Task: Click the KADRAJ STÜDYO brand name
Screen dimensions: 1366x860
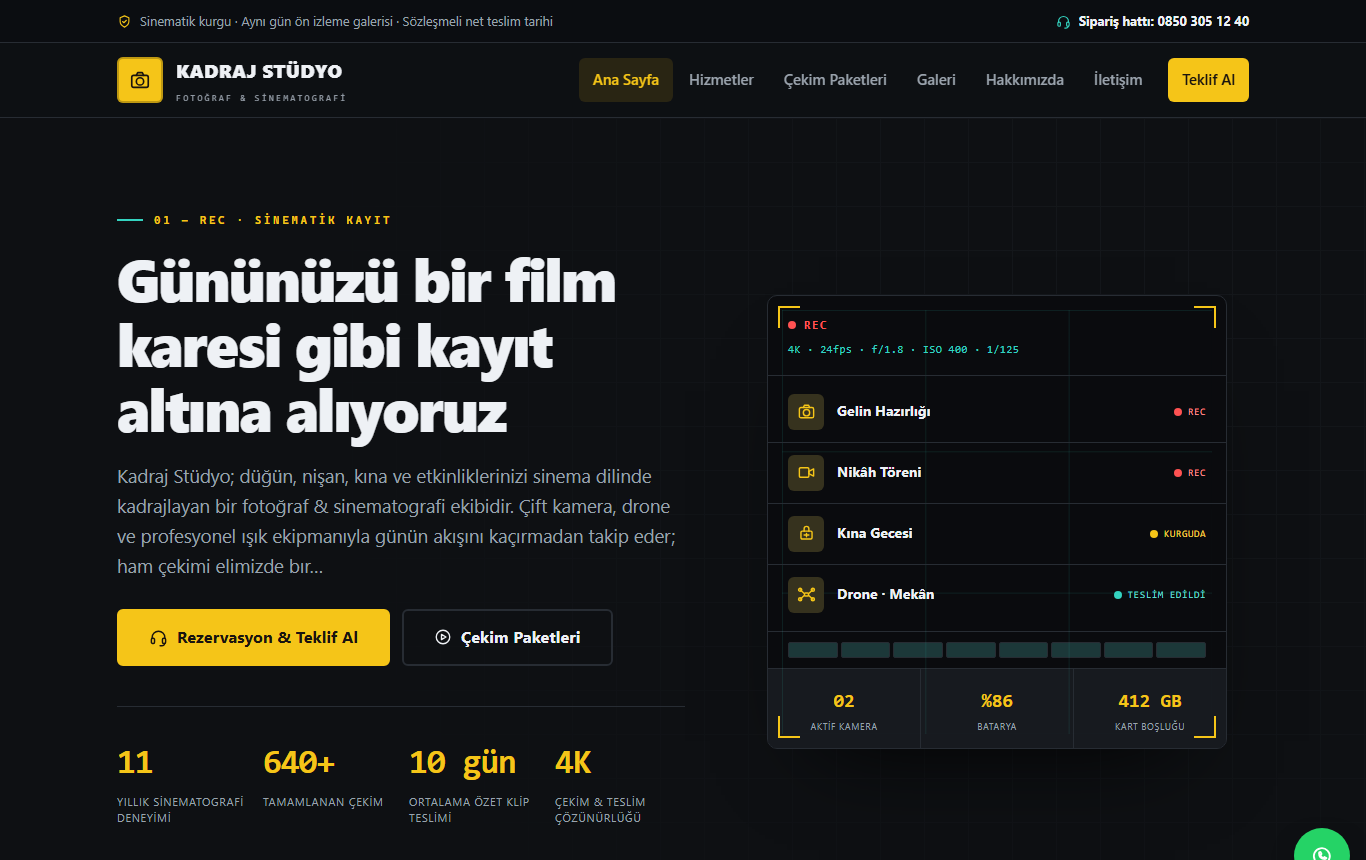Action: (259, 72)
